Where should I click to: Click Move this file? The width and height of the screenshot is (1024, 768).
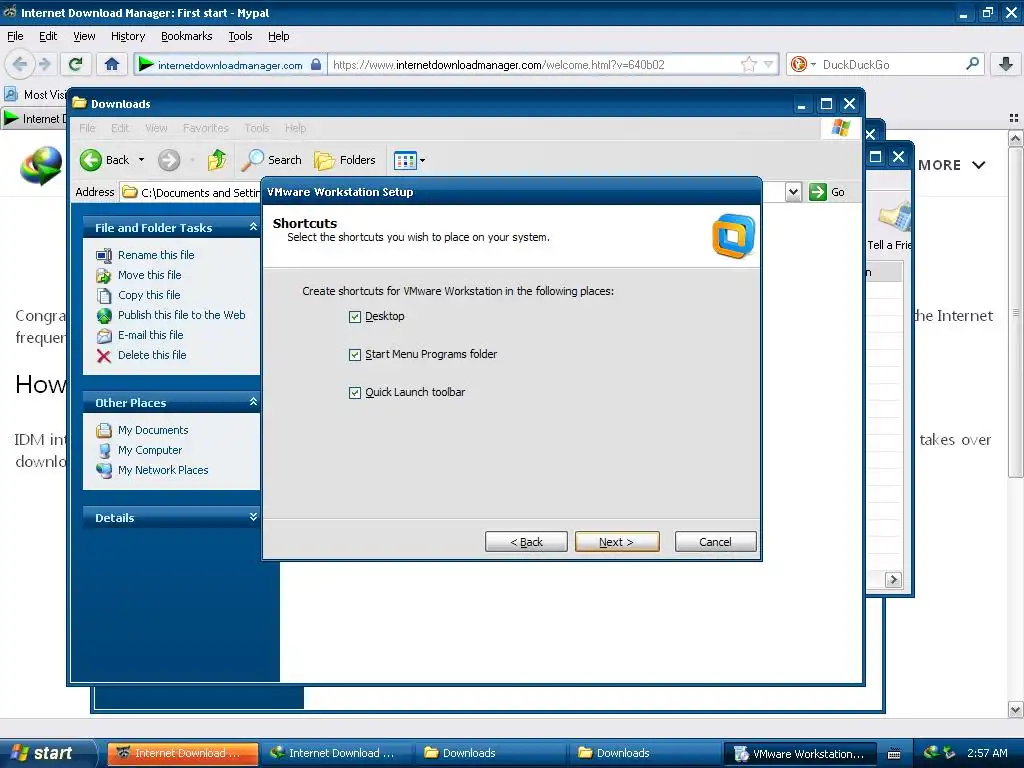click(x=150, y=275)
